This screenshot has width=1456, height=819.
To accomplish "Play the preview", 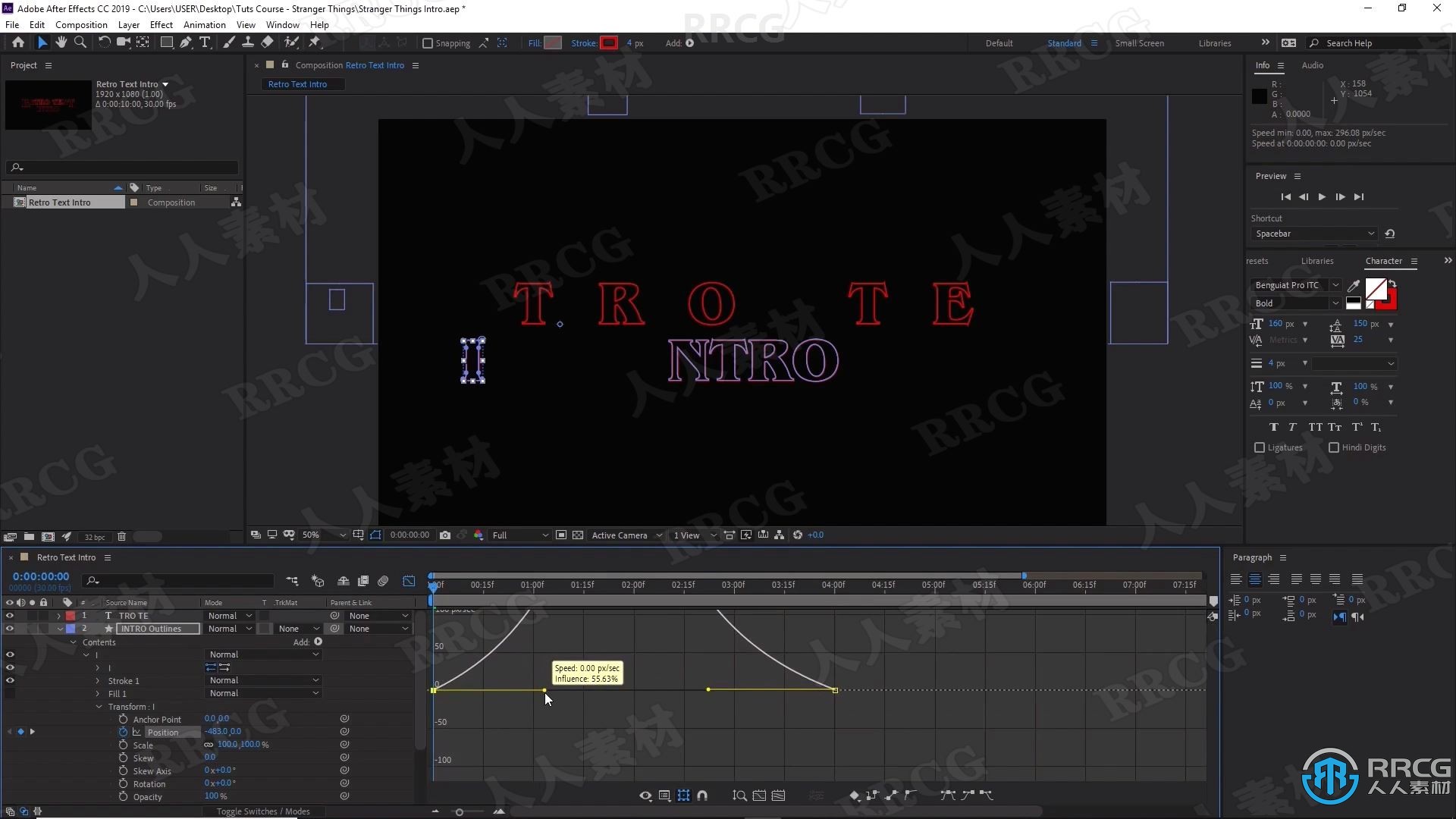I will [x=1322, y=197].
